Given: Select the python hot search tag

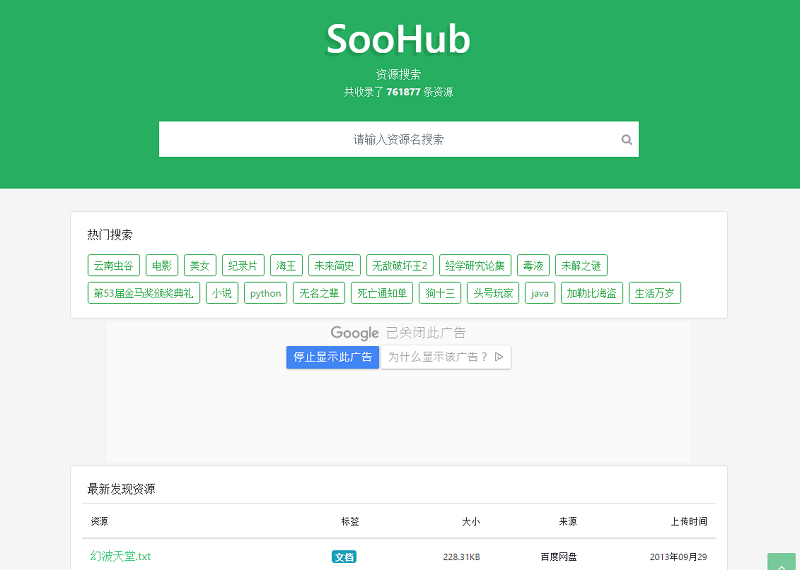Looking at the screenshot, I should (x=265, y=293).
